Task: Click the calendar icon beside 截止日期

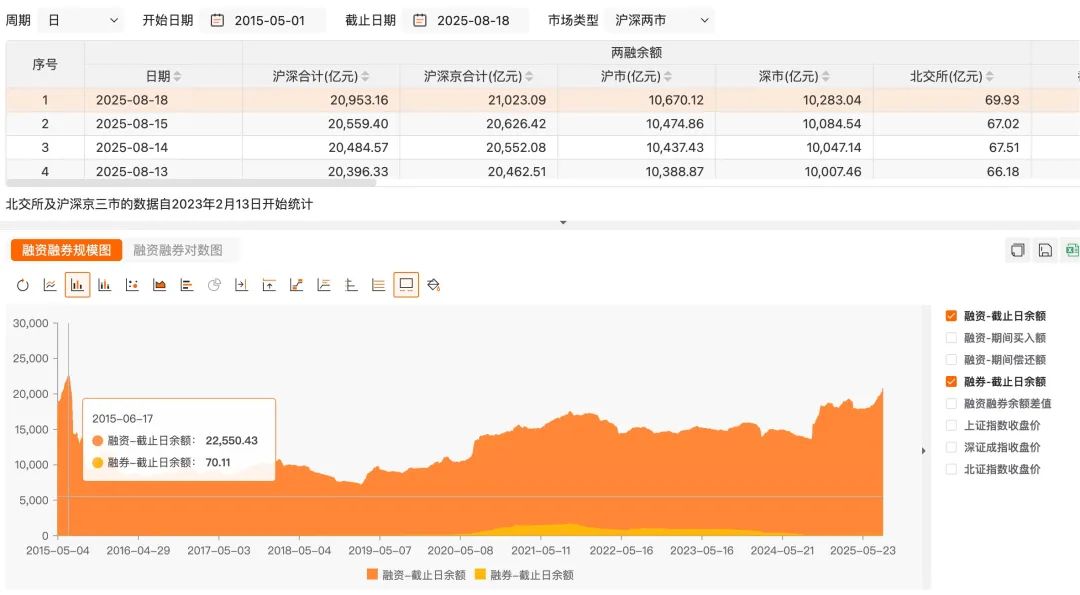Action: click(419, 21)
